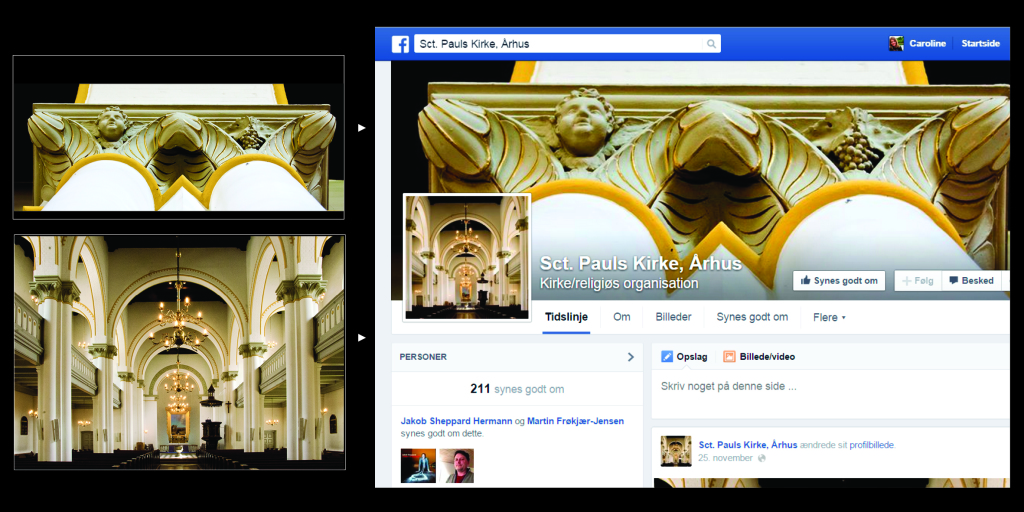Open Caroline's profile avatar
The image size is (1024, 512).
[x=895, y=44]
